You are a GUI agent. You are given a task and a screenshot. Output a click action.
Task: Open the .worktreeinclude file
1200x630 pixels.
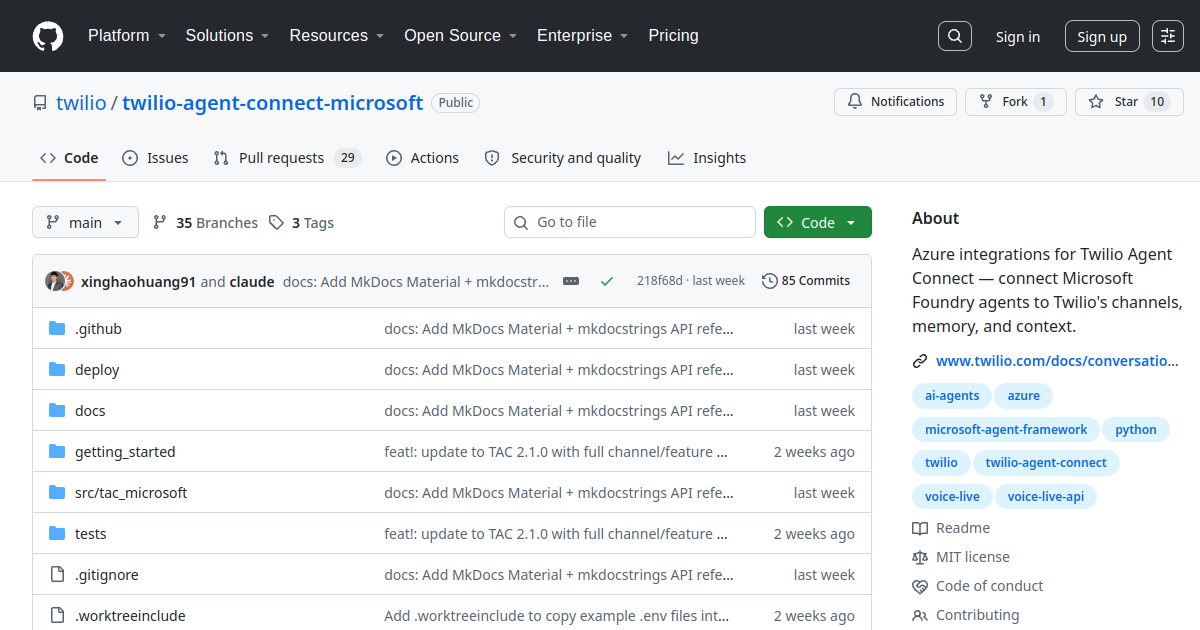pos(130,616)
